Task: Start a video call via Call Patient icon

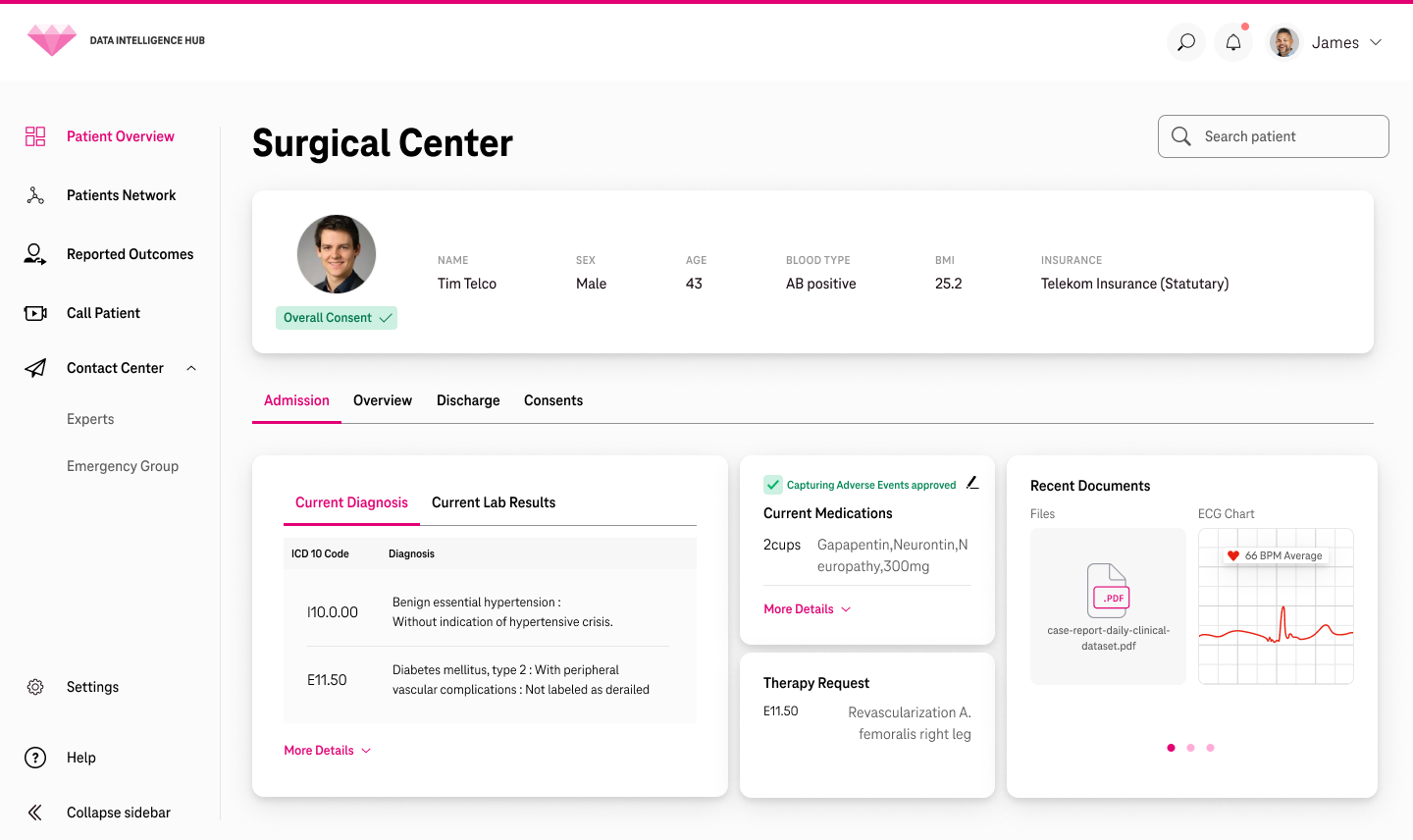Action: point(35,312)
